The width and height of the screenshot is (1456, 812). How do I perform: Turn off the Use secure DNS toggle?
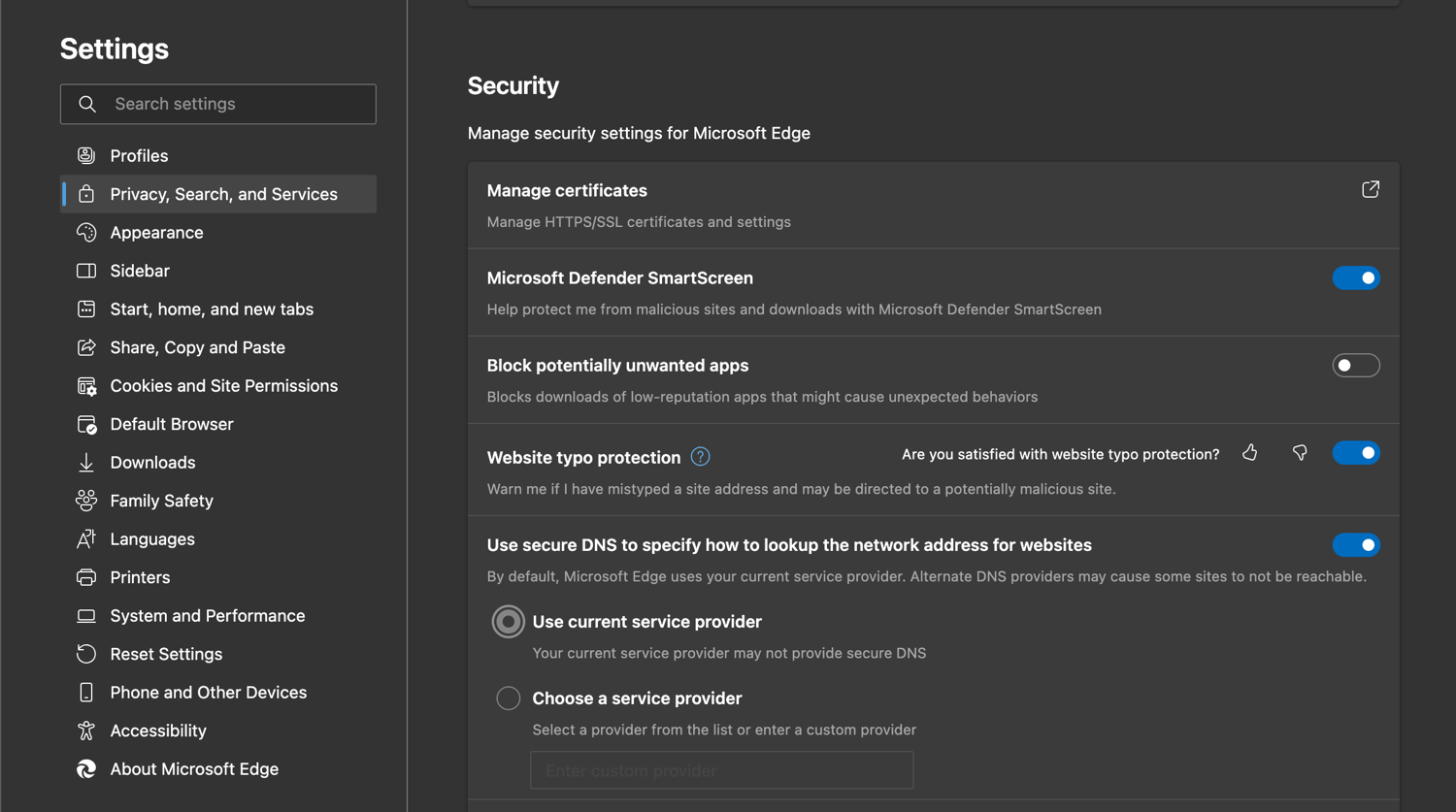point(1356,545)
